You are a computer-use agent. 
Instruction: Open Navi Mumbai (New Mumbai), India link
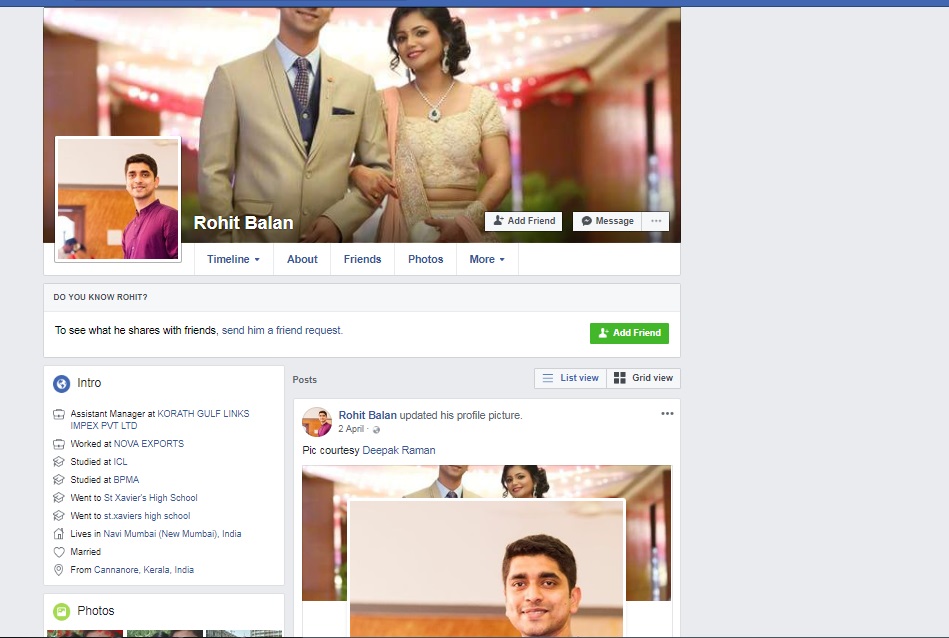(x=172, y=534)
